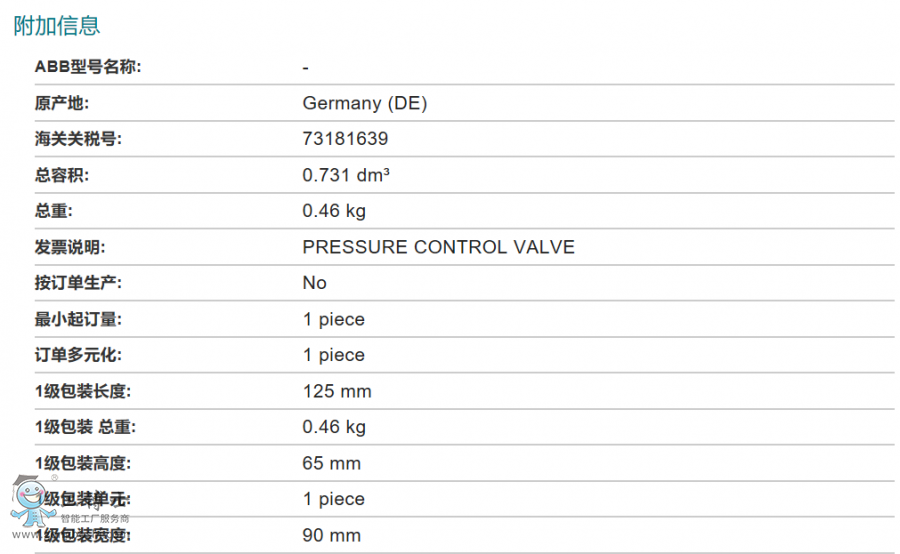Select the 90 mm package width value
900x554 pixels.
point(332,535)
